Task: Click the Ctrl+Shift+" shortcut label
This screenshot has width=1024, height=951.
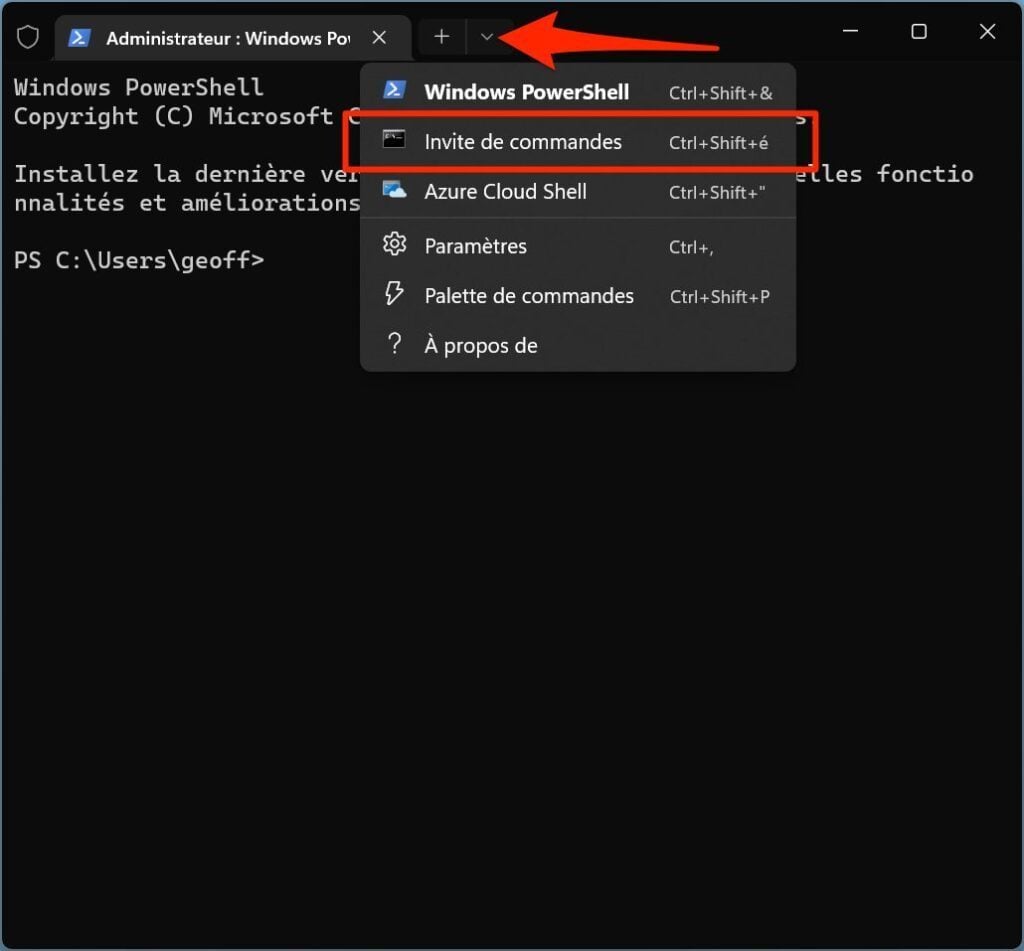Action: tap(717, 193)
